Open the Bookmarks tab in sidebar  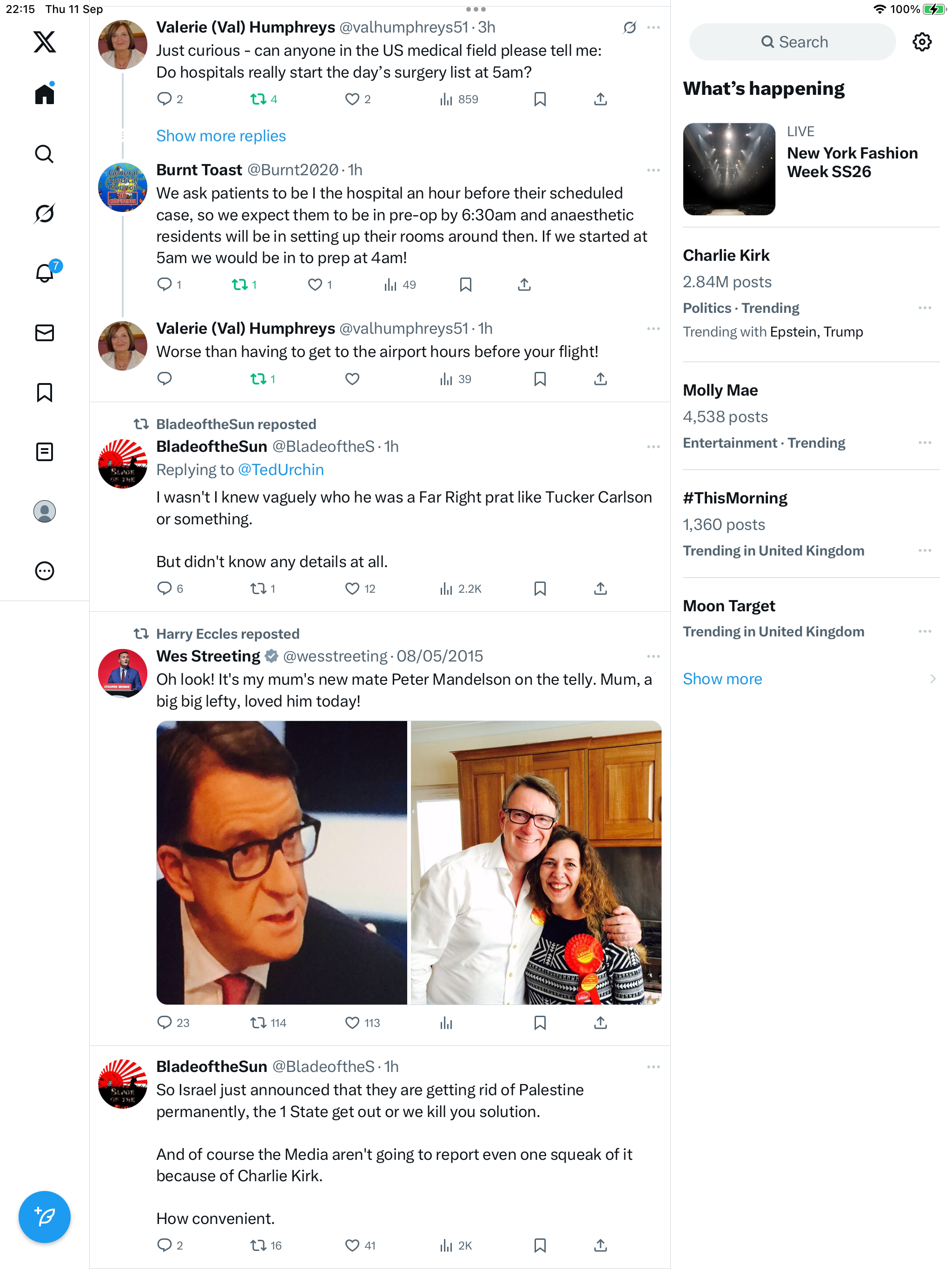click(44, 393)
